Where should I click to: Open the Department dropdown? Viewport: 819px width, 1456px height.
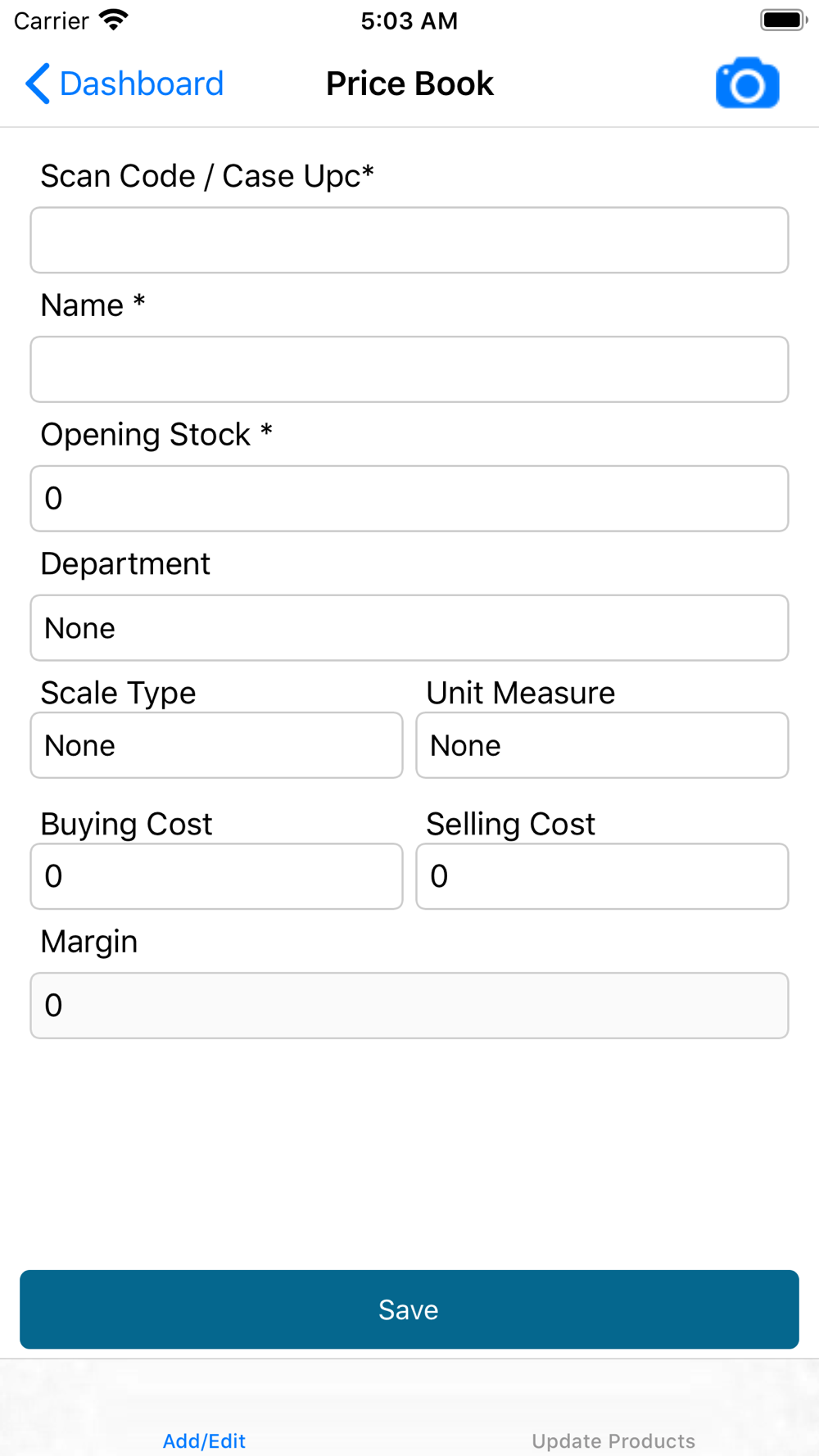pyautogui.click(x=409, y=628)
